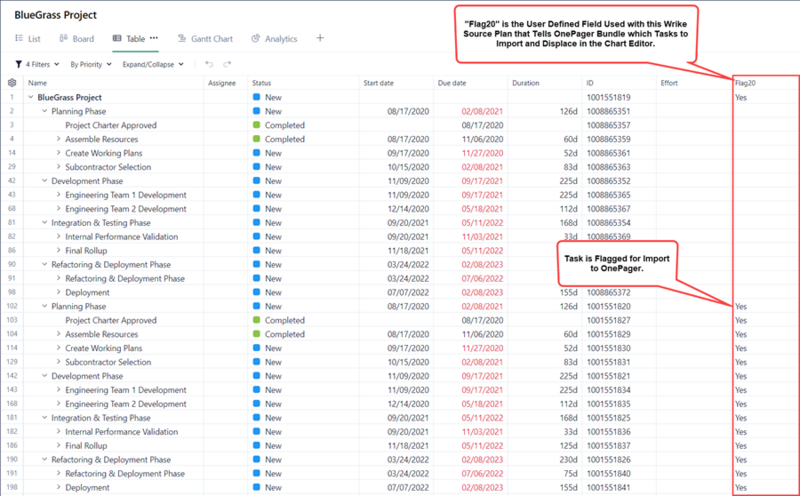Click the funnel filter icon
800x496 pixels.
click(x=18, y=64)
